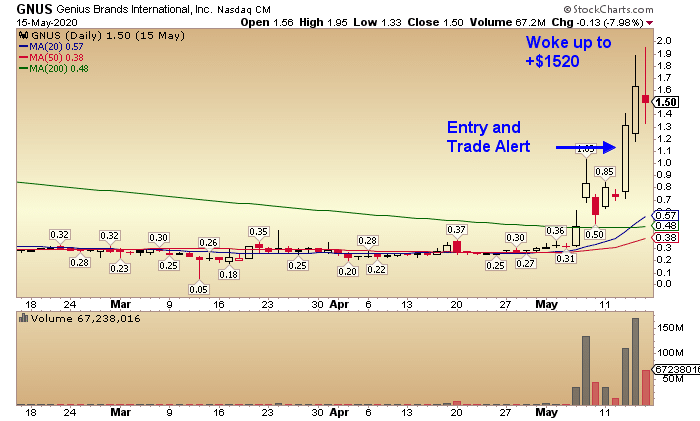Click the 0.20 low price label
This screenshot has width=700, height=421.
[x=347, y=271]
